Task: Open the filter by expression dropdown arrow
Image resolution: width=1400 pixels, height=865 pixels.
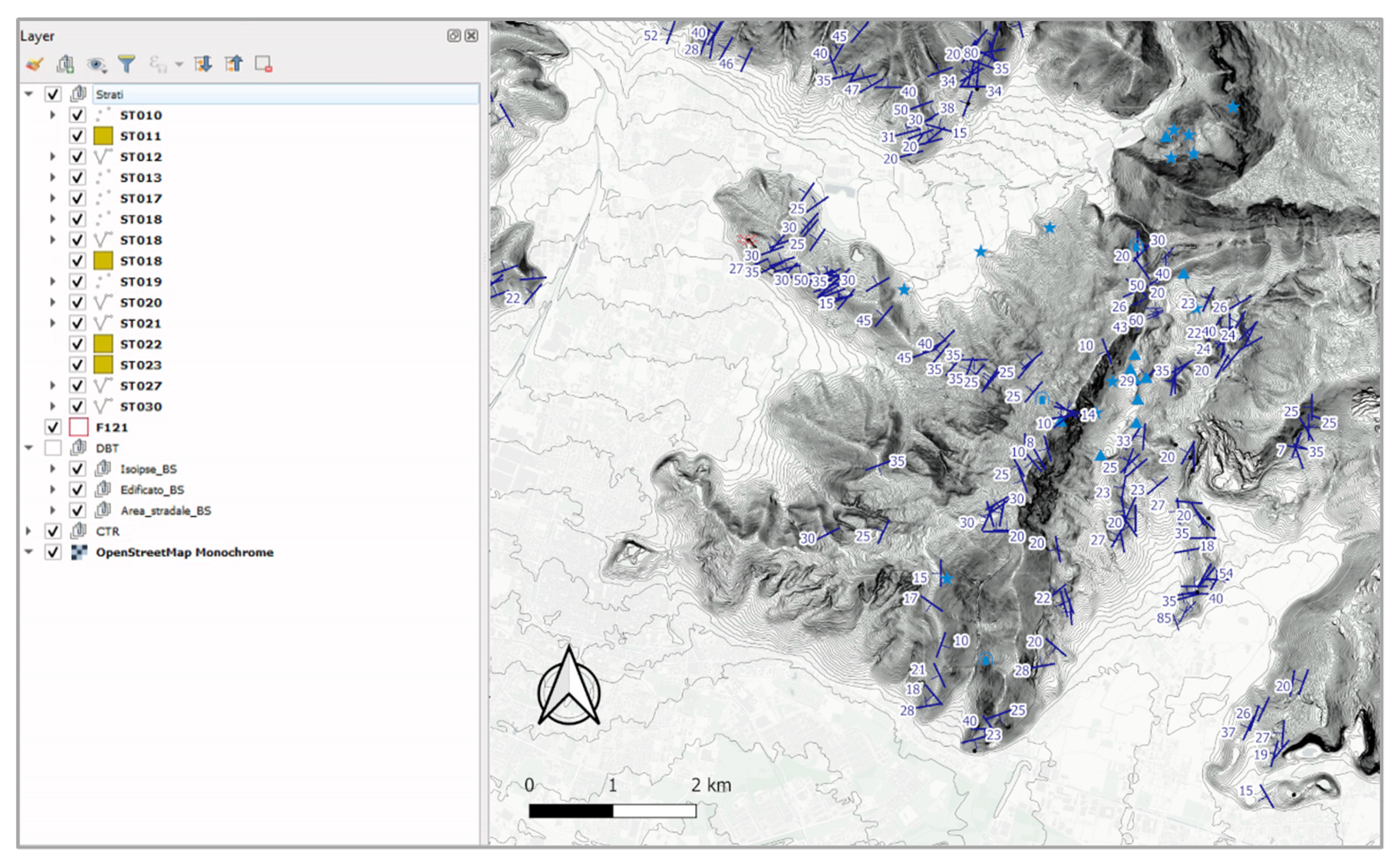Action: click(179, 65)
